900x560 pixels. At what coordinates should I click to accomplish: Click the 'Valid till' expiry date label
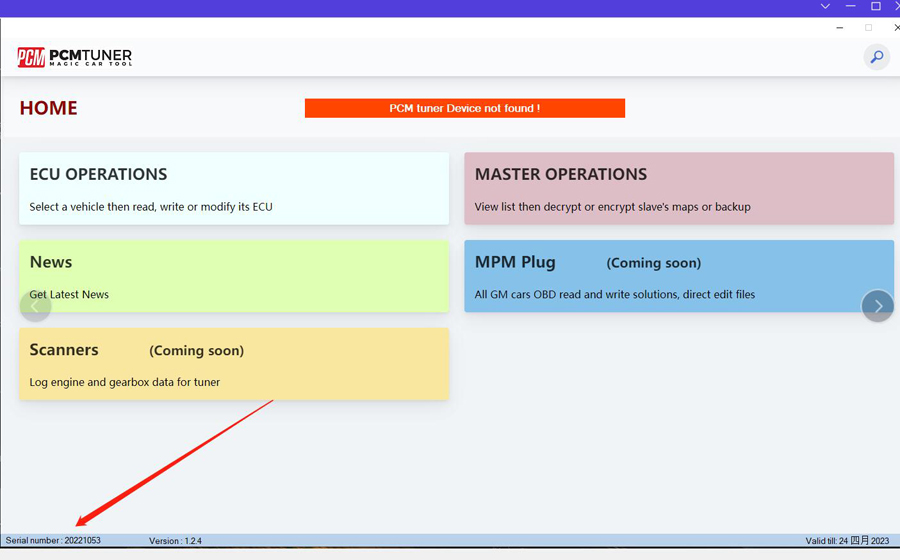pyautogui.click(x=846, y=541)
